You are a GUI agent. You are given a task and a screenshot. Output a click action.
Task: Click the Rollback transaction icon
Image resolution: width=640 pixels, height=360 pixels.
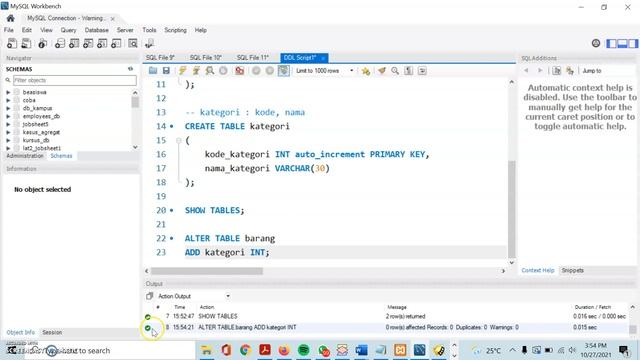click(x=270, y=71)
